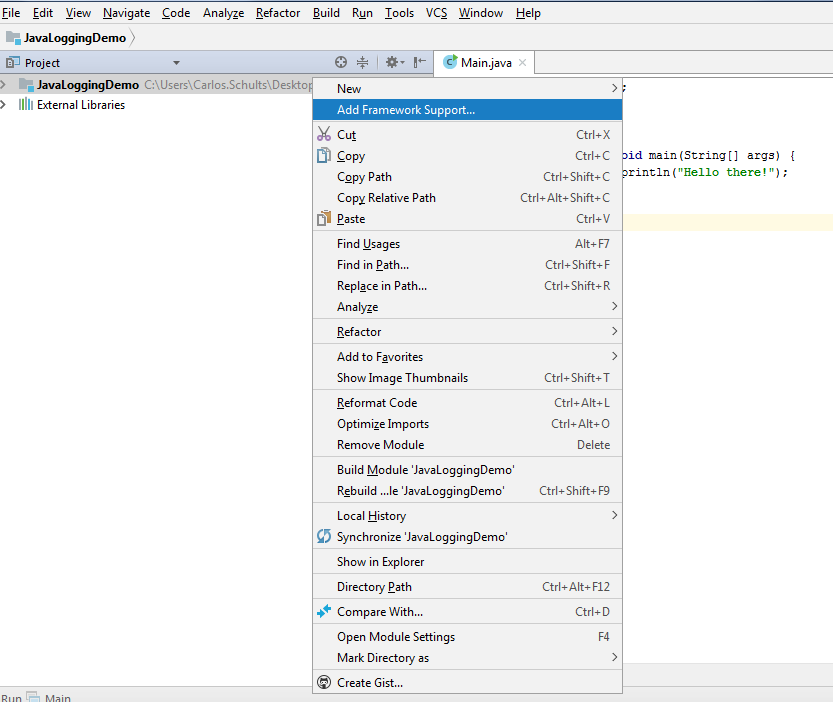Select Show in Explorer
The height and width of the screenshot is (702, 833).
pyautogui.click(x=380, y=562)
